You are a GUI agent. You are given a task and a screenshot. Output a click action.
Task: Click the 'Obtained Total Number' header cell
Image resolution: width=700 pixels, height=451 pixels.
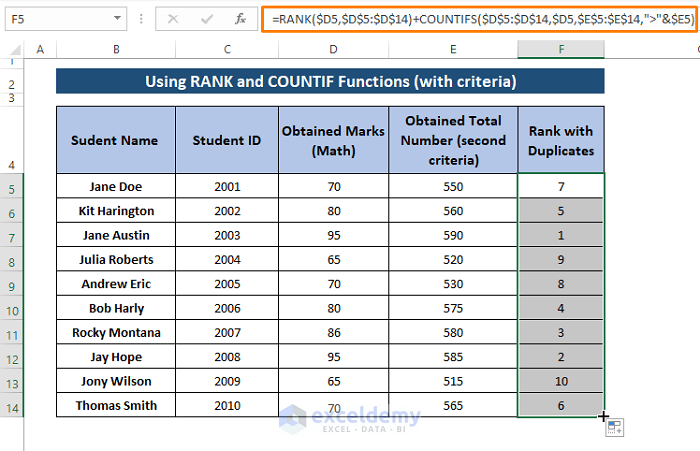453,140
